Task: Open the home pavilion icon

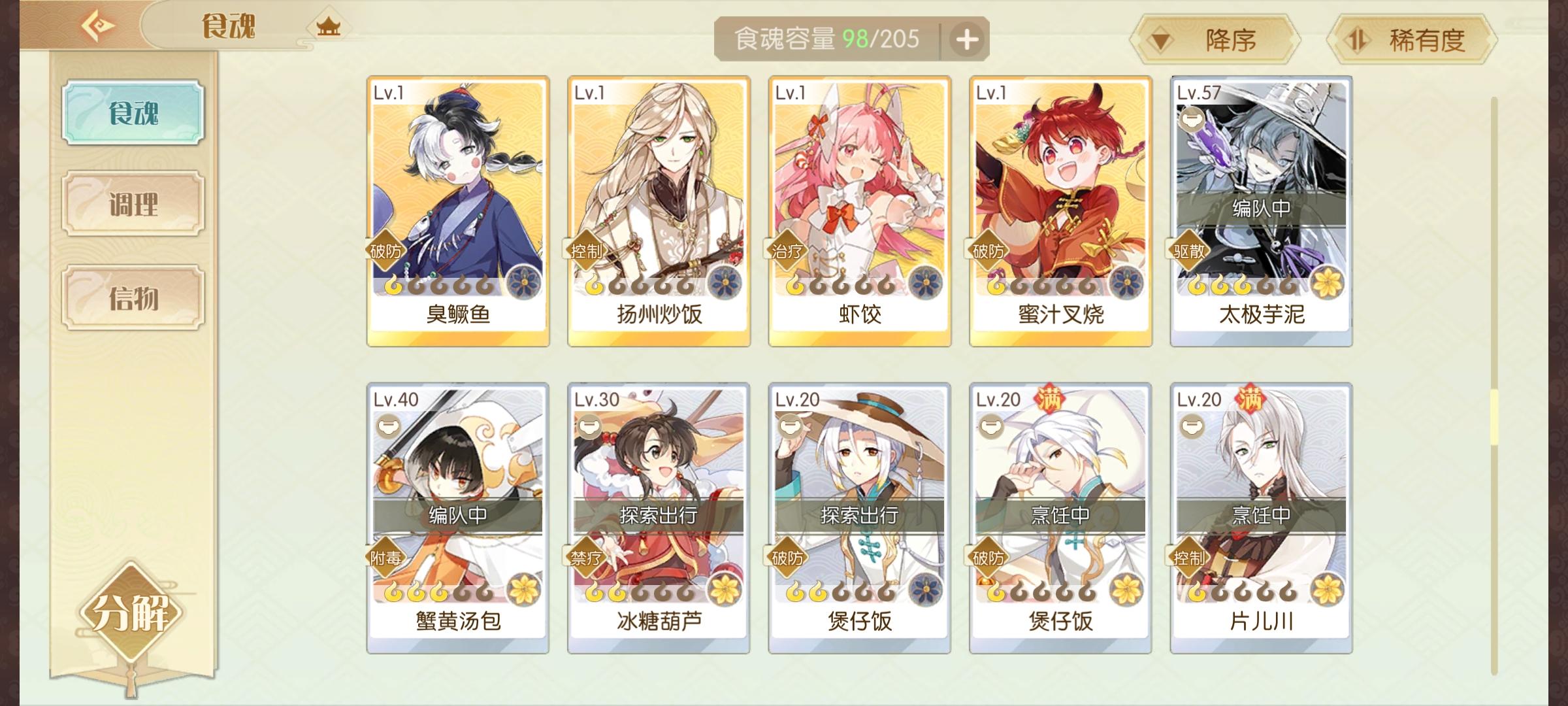Action: pyautogui.click(x=328, y=27)
